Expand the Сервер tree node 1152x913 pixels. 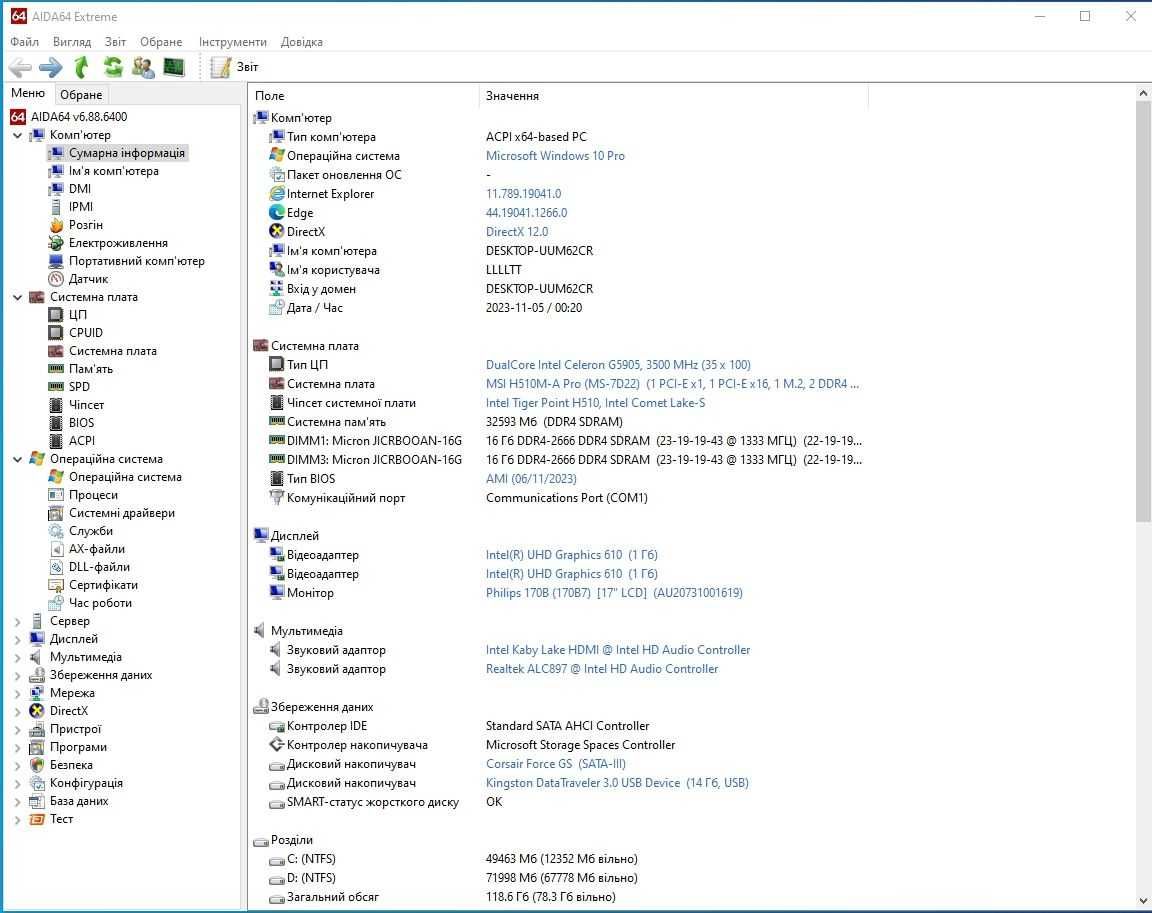click(x=18, y=621)
